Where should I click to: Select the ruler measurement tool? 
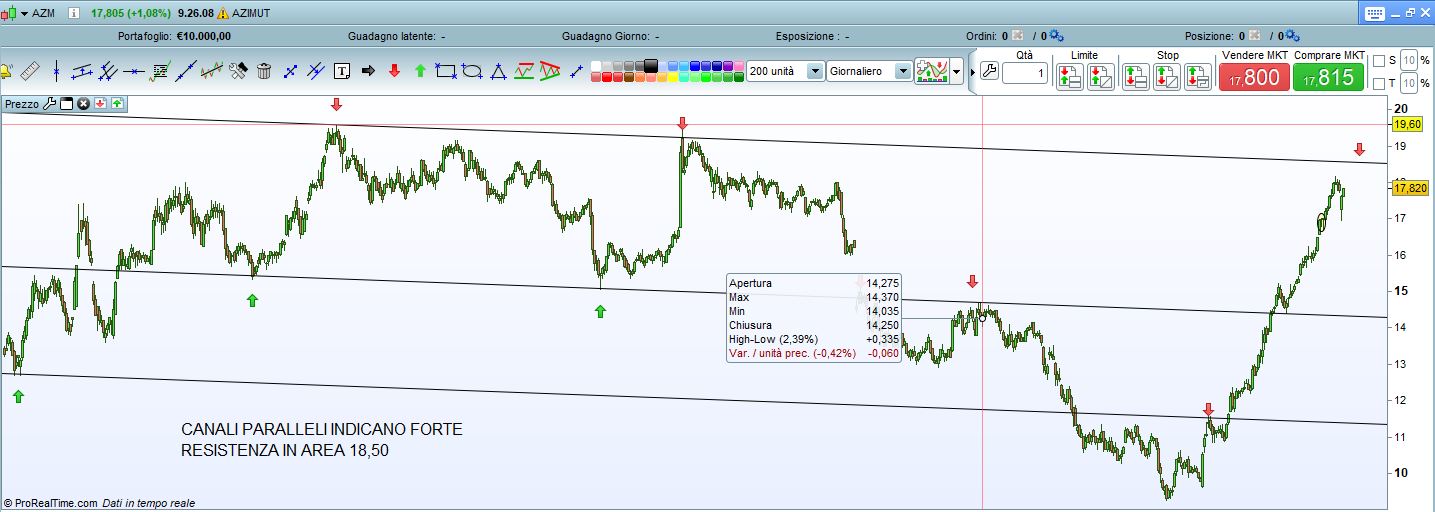(30, 71)
